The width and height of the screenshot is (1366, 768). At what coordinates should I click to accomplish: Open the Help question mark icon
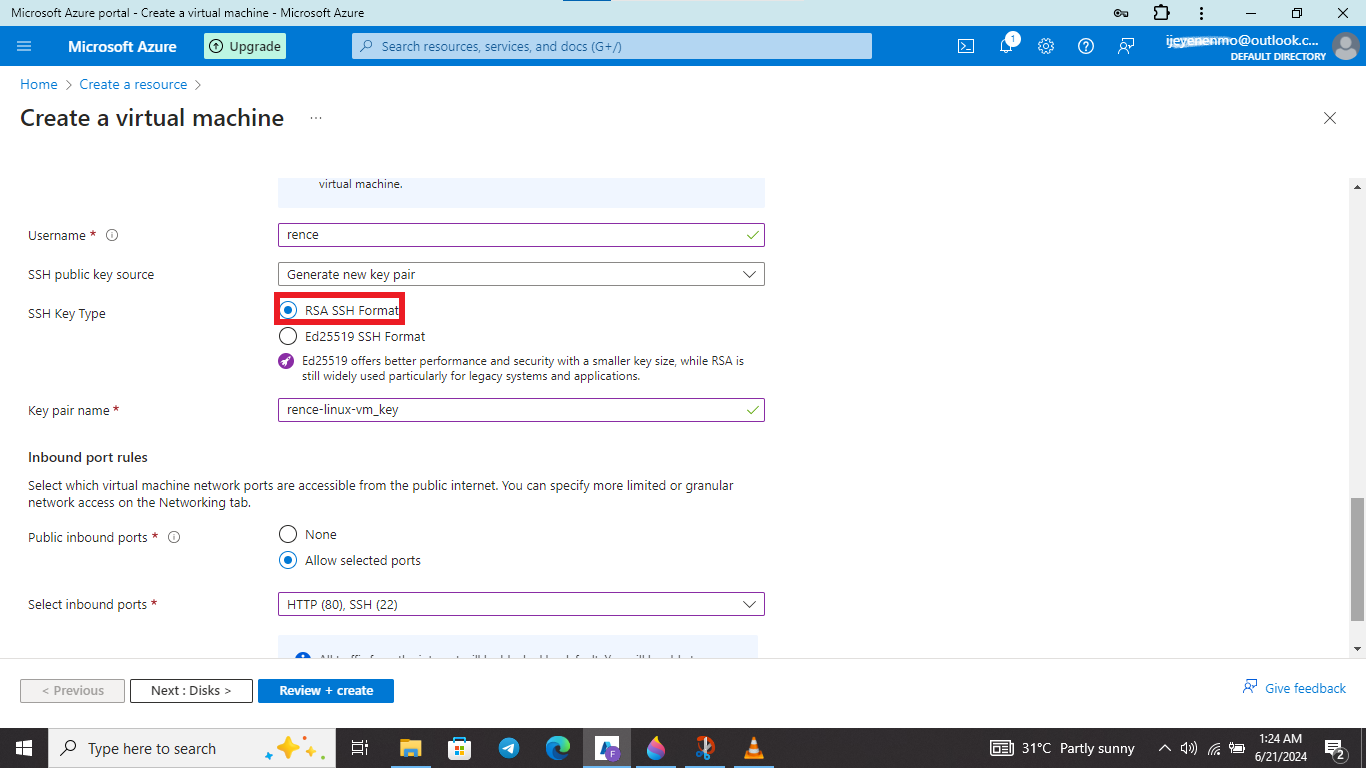(1086, 46)
